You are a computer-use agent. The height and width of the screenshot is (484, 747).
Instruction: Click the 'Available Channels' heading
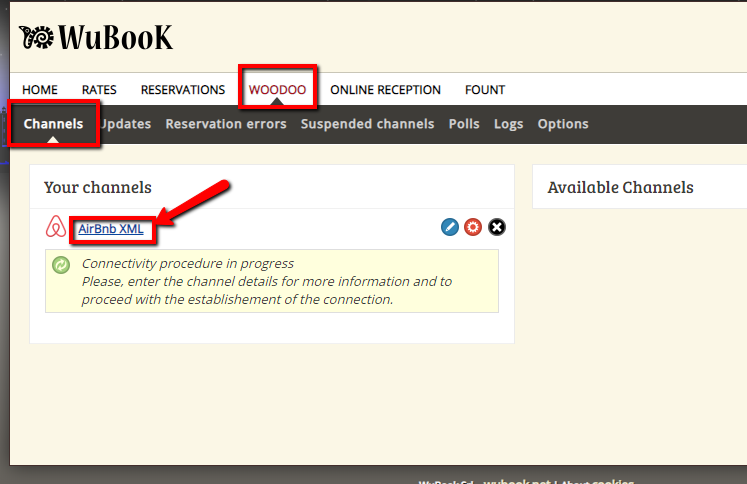pyautogui.click(x=620, y=187)
